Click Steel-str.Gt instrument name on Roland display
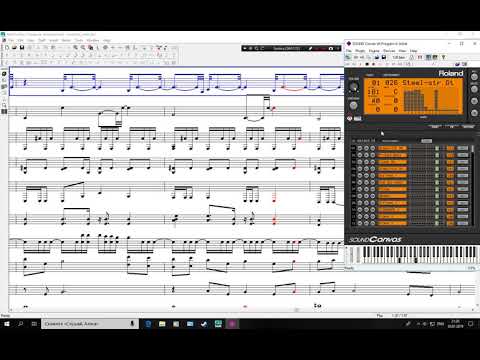The image size is (480, 360). pyautogui.click(x=427, y=83)
